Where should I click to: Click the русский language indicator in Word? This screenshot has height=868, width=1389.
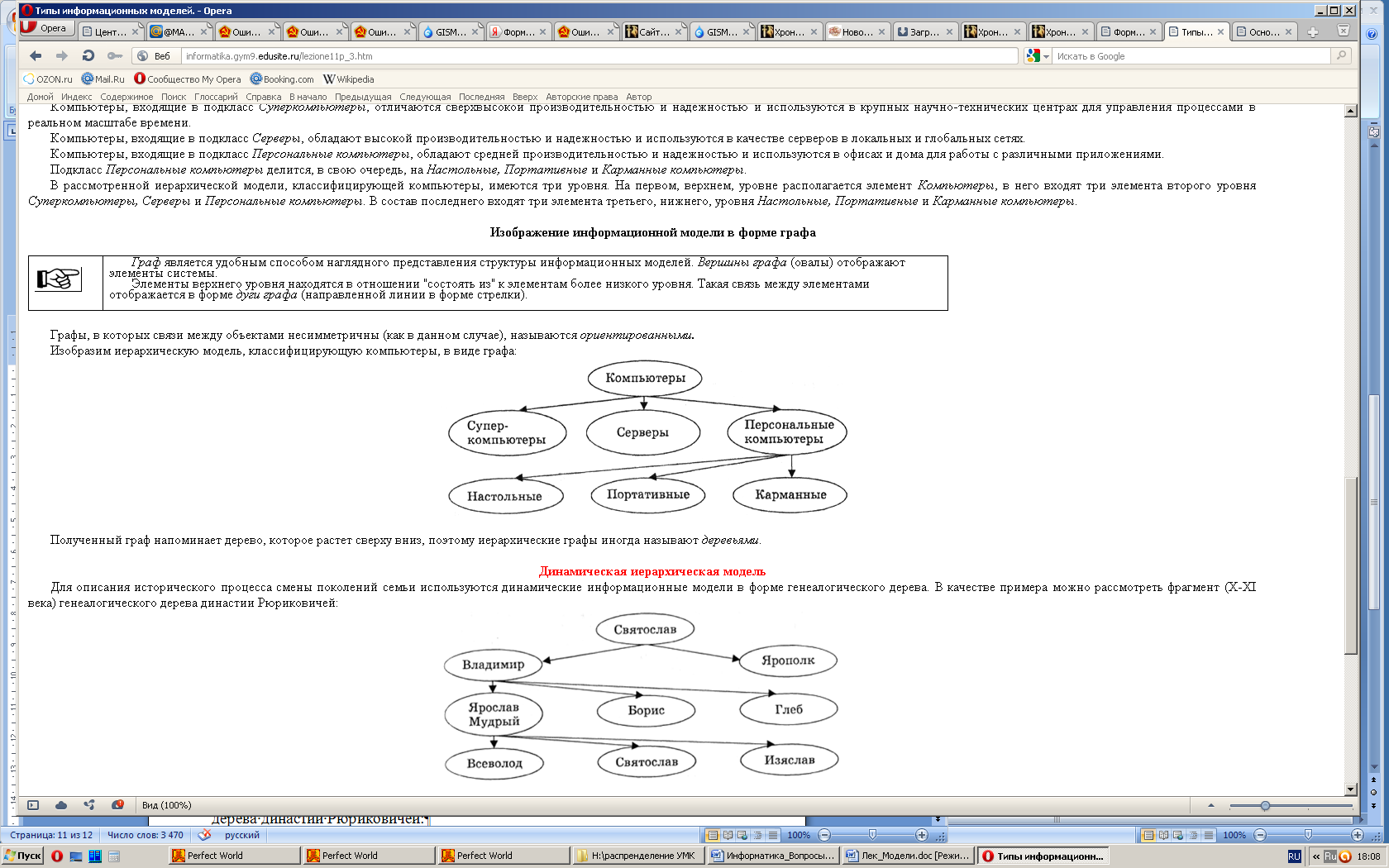[x=242, y=835]
